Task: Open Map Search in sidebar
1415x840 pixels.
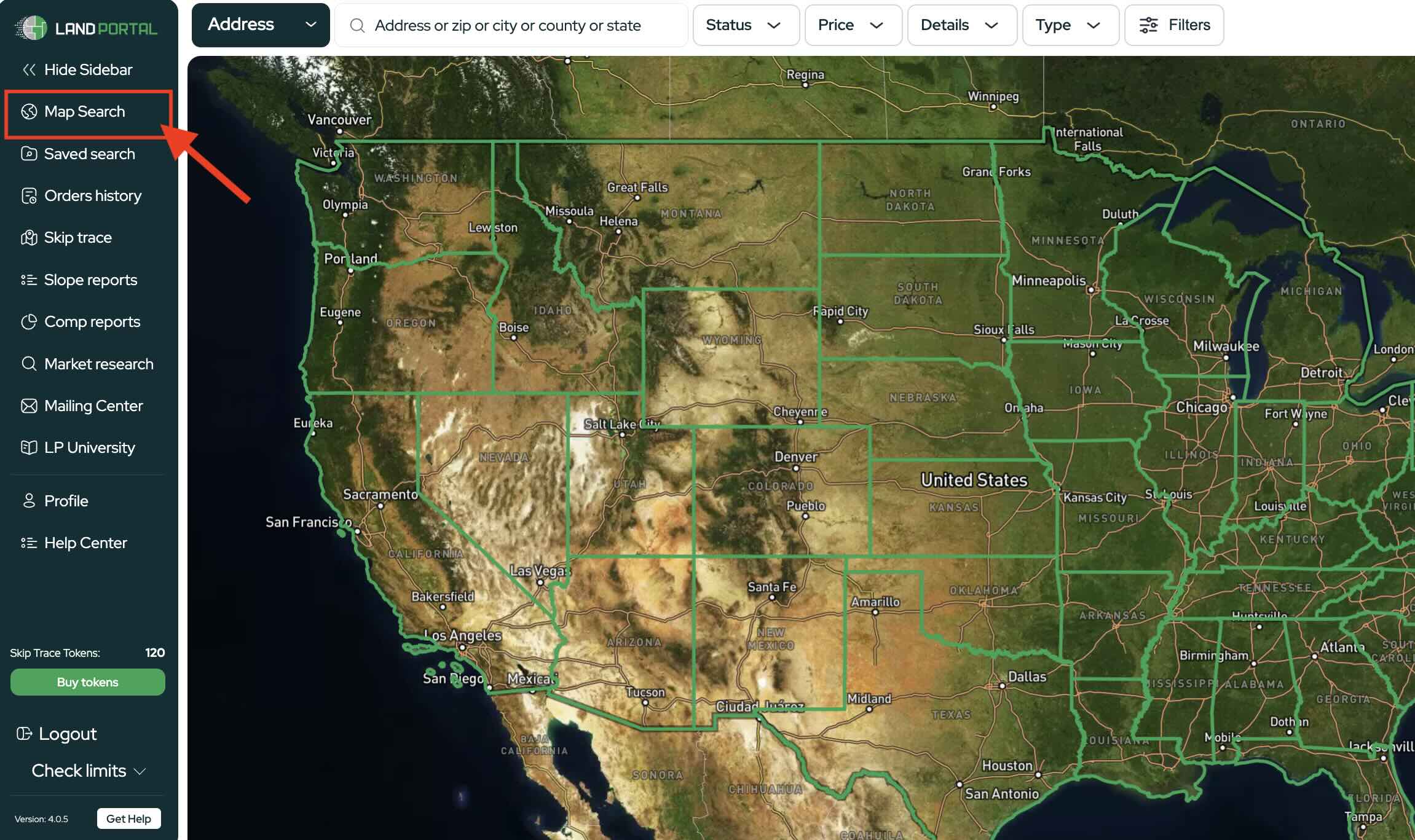Action: 85,112
